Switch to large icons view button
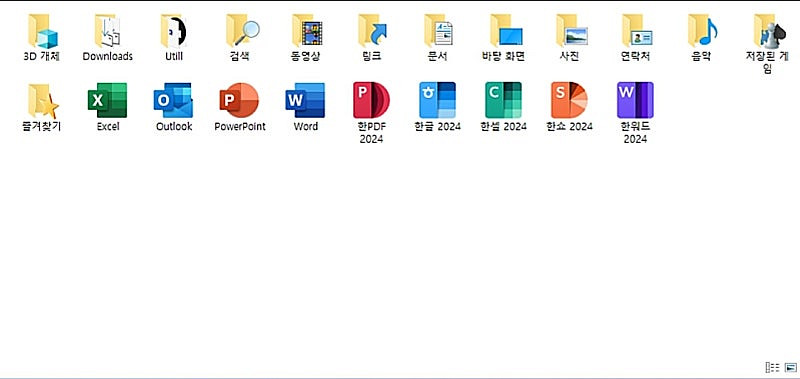Screen dimensions: 800x379 coord(790,367)
